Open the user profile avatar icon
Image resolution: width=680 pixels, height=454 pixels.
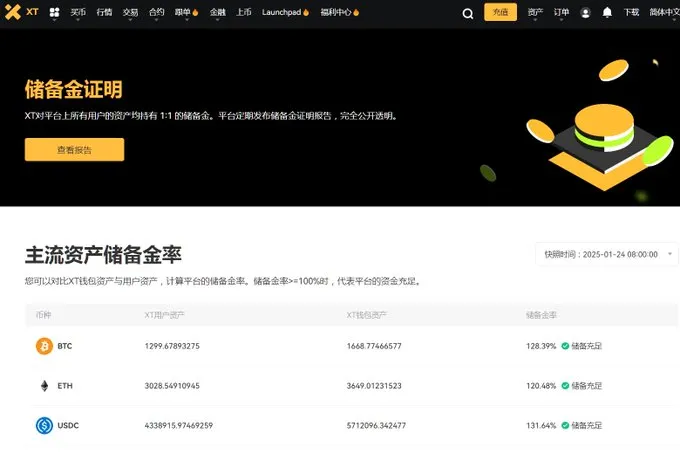[585, 13]
